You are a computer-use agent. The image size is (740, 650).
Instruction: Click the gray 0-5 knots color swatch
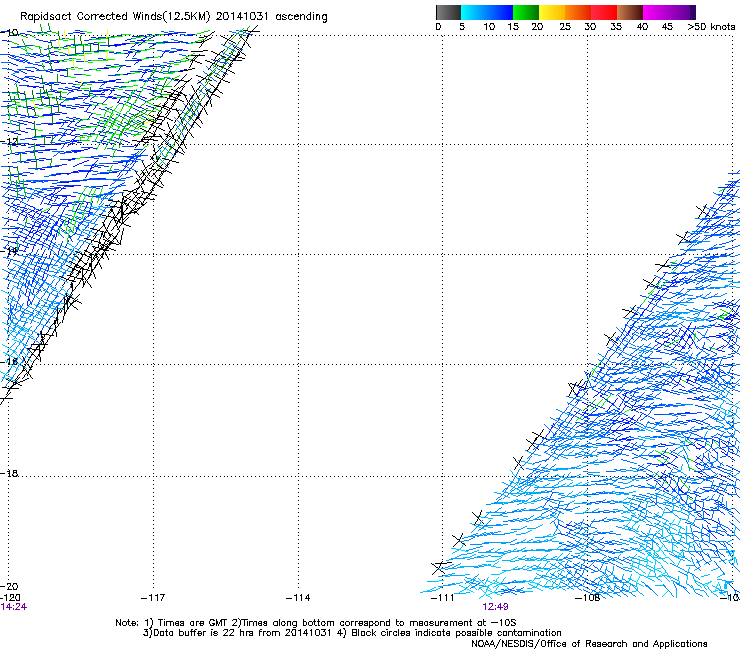pyautogui.click(x=448, y=12)
